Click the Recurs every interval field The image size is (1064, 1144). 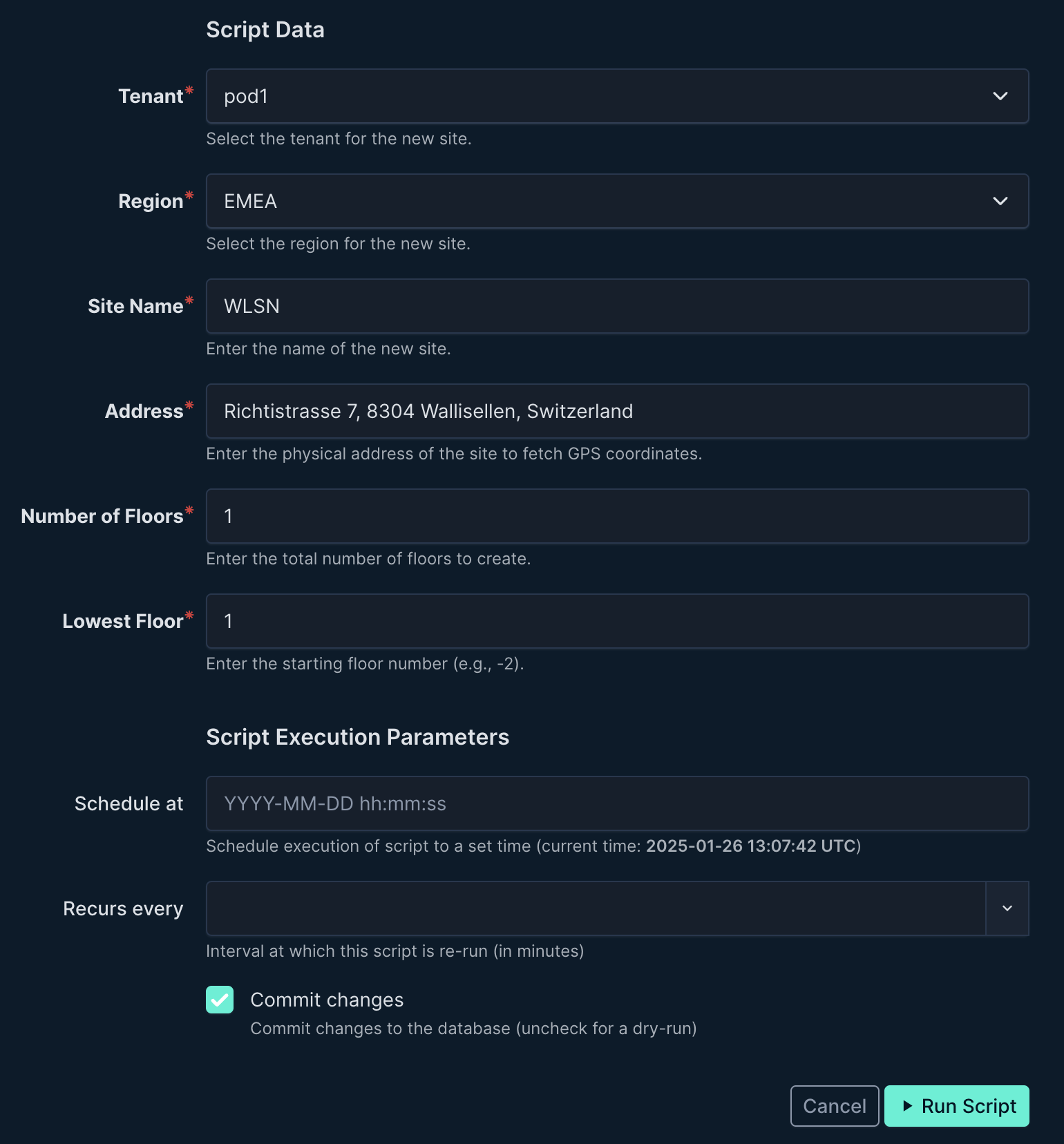click(596, 908)
